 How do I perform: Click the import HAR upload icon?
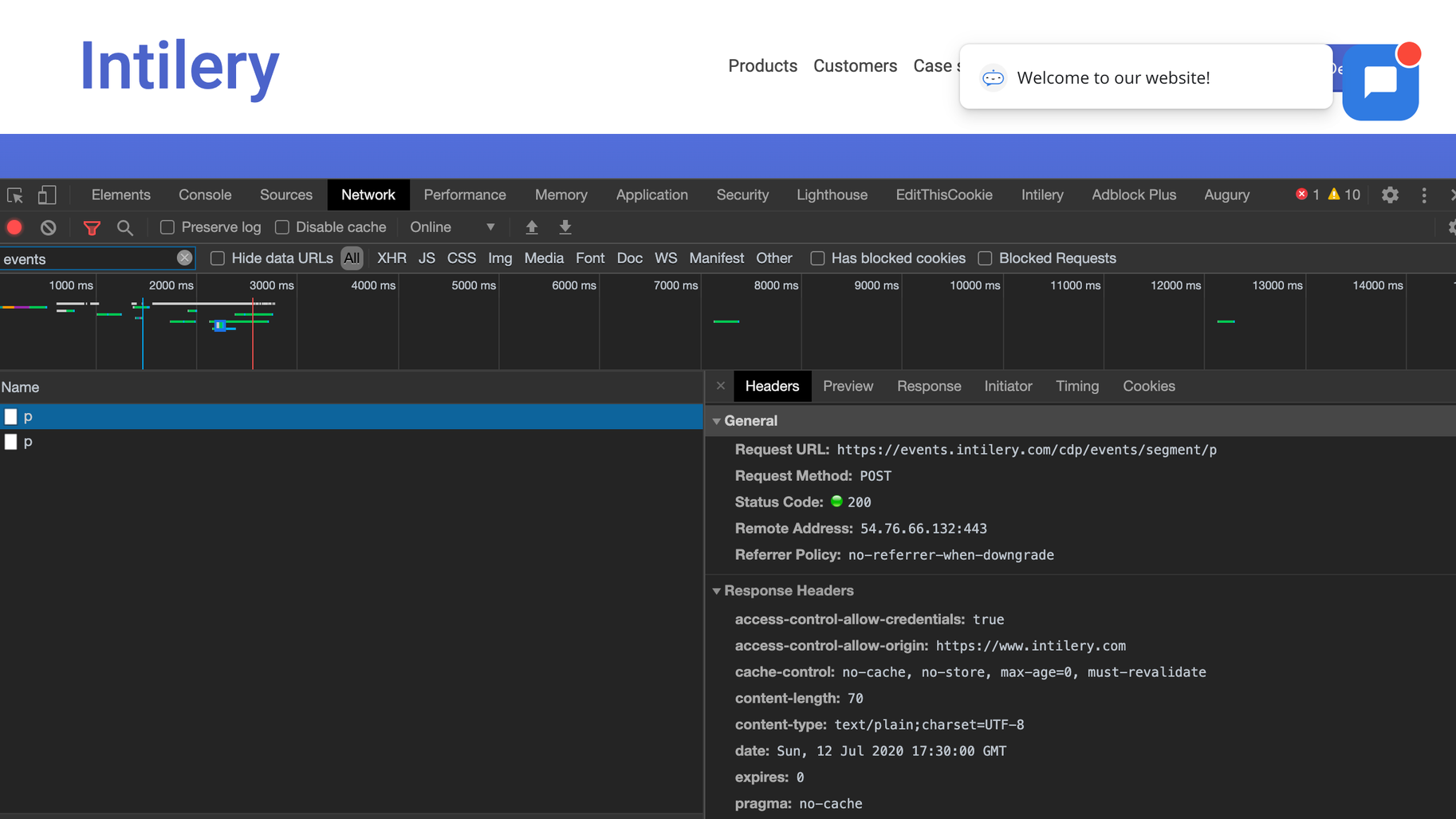tap(532, 227)
